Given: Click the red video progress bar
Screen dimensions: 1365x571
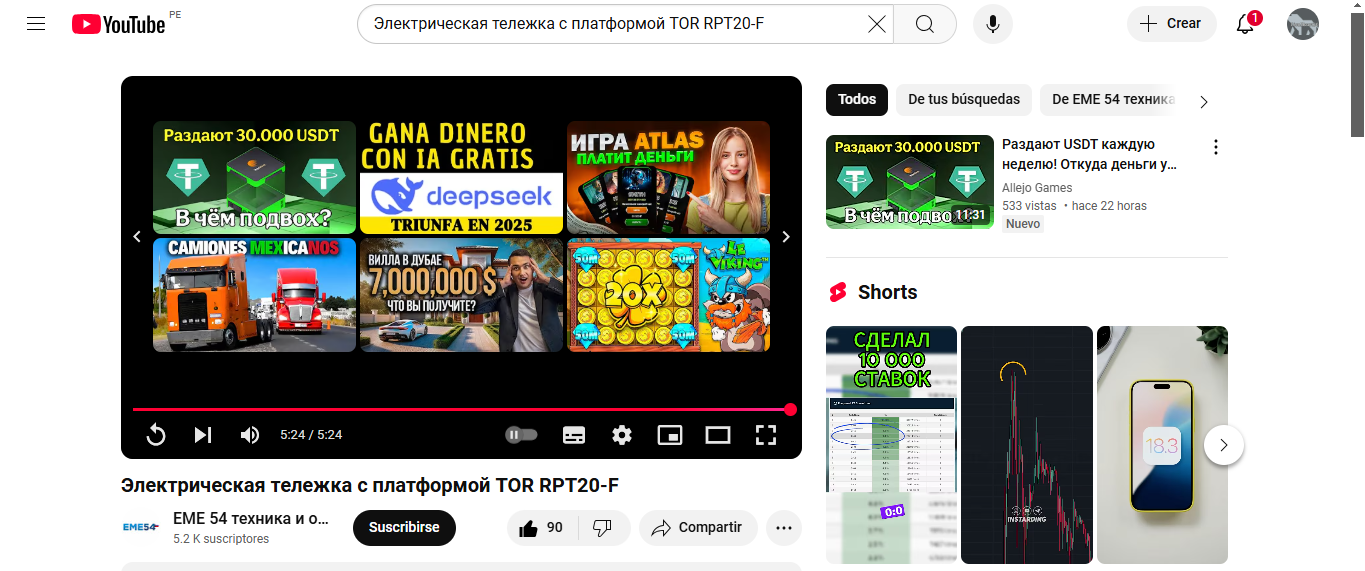Looking at the screenshot, I should tap(461, 409).
